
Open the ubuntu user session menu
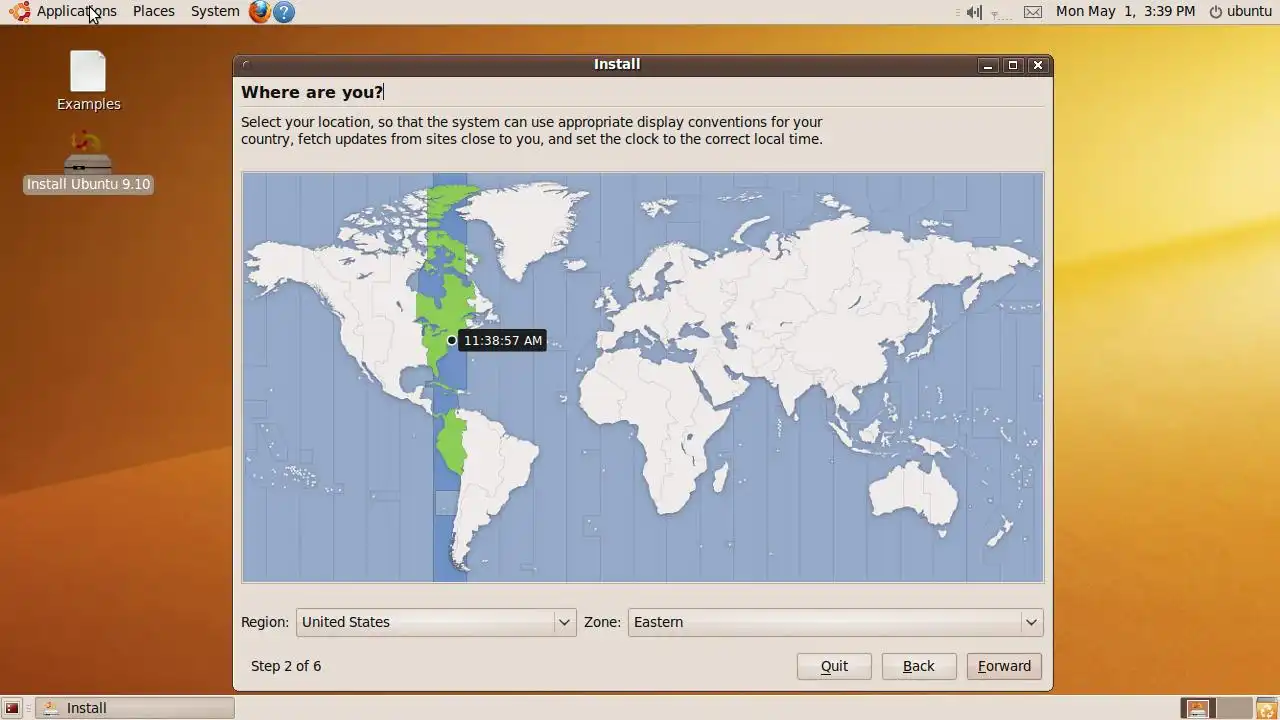coord(1240,12)
